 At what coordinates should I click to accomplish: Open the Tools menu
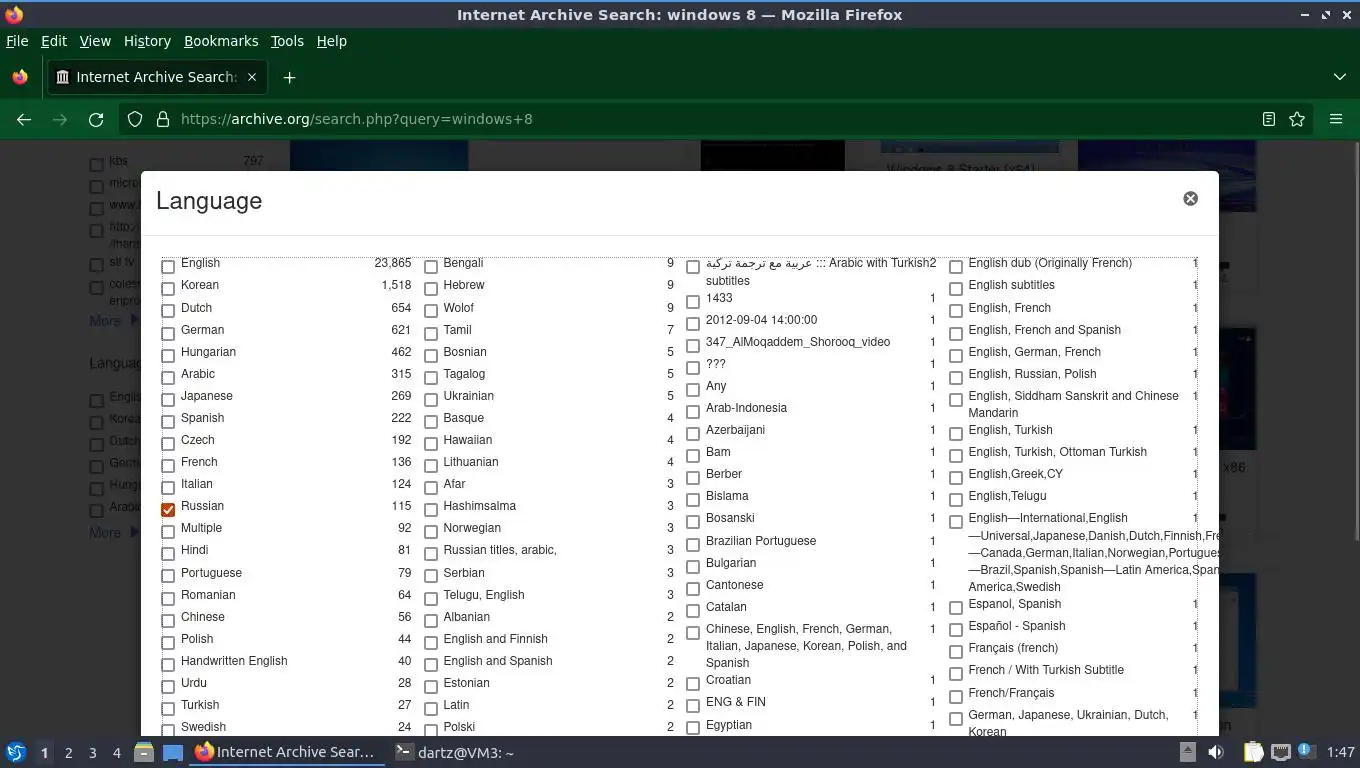pos(287,41)
